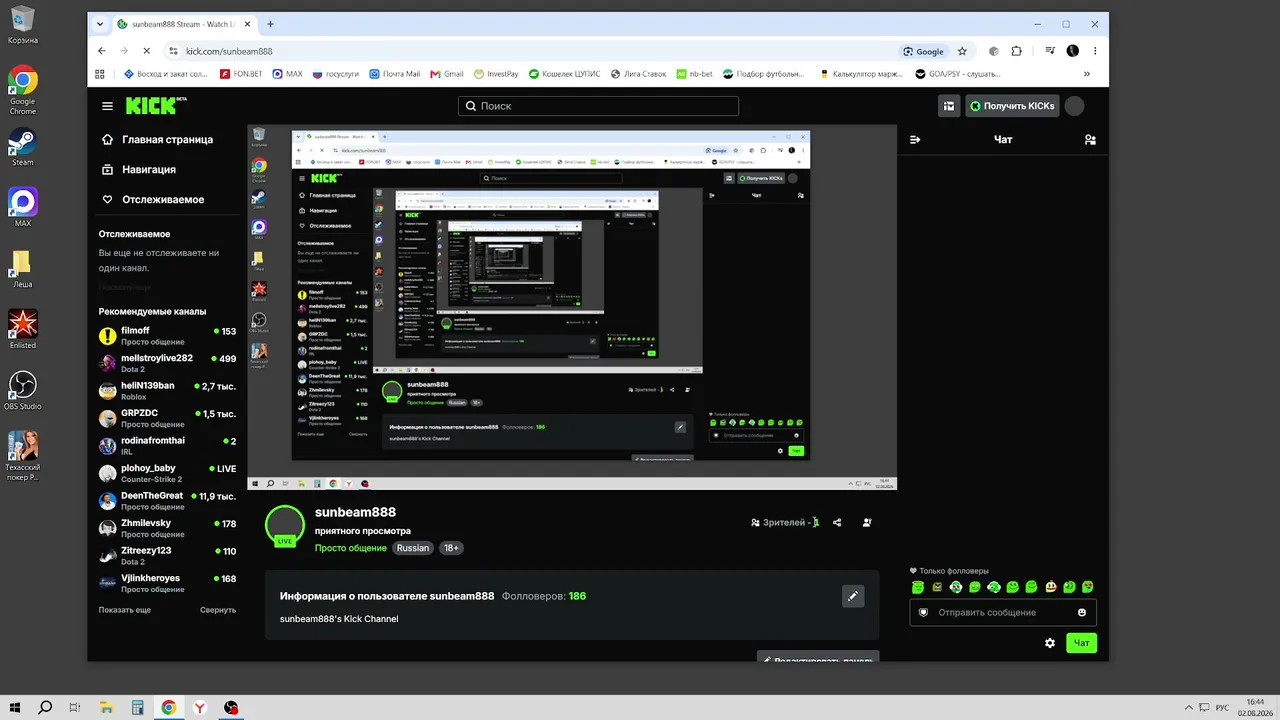
Task: Focus the Поиск search field
Action: click(598, 106)
